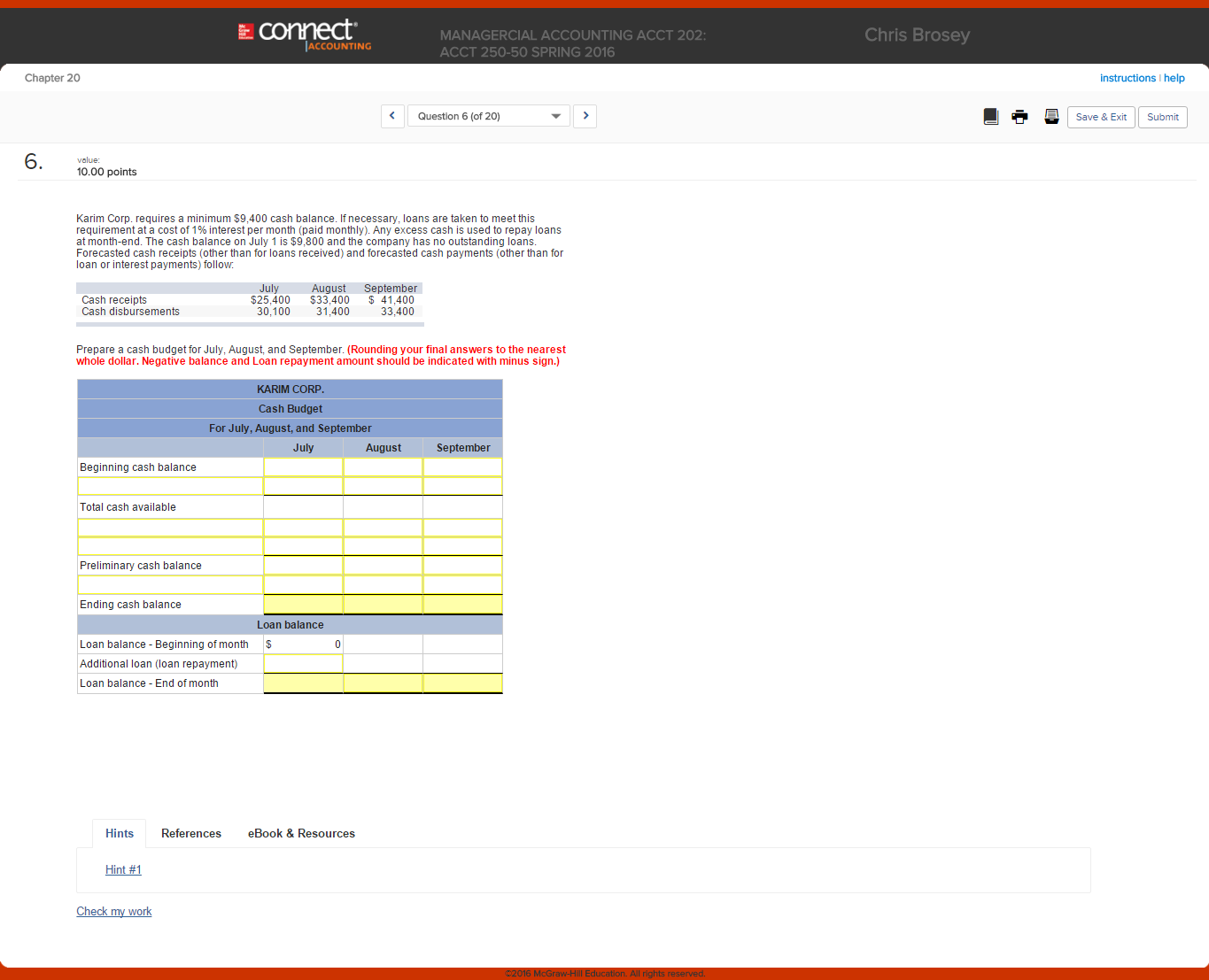Click the July Additional loan (loan repayment) field
The width and height of the screenshot is (1209, 980).
(x=303, y=664)
